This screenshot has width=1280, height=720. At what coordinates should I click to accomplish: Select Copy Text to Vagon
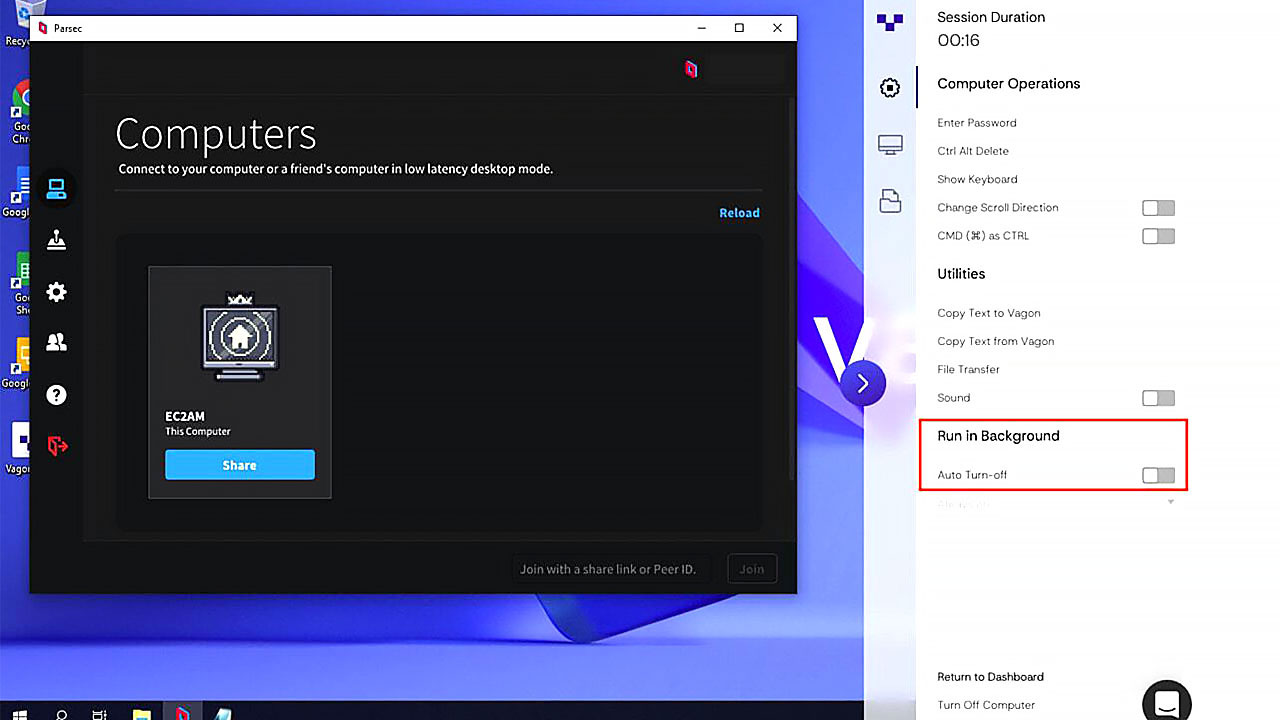(989, 313)
